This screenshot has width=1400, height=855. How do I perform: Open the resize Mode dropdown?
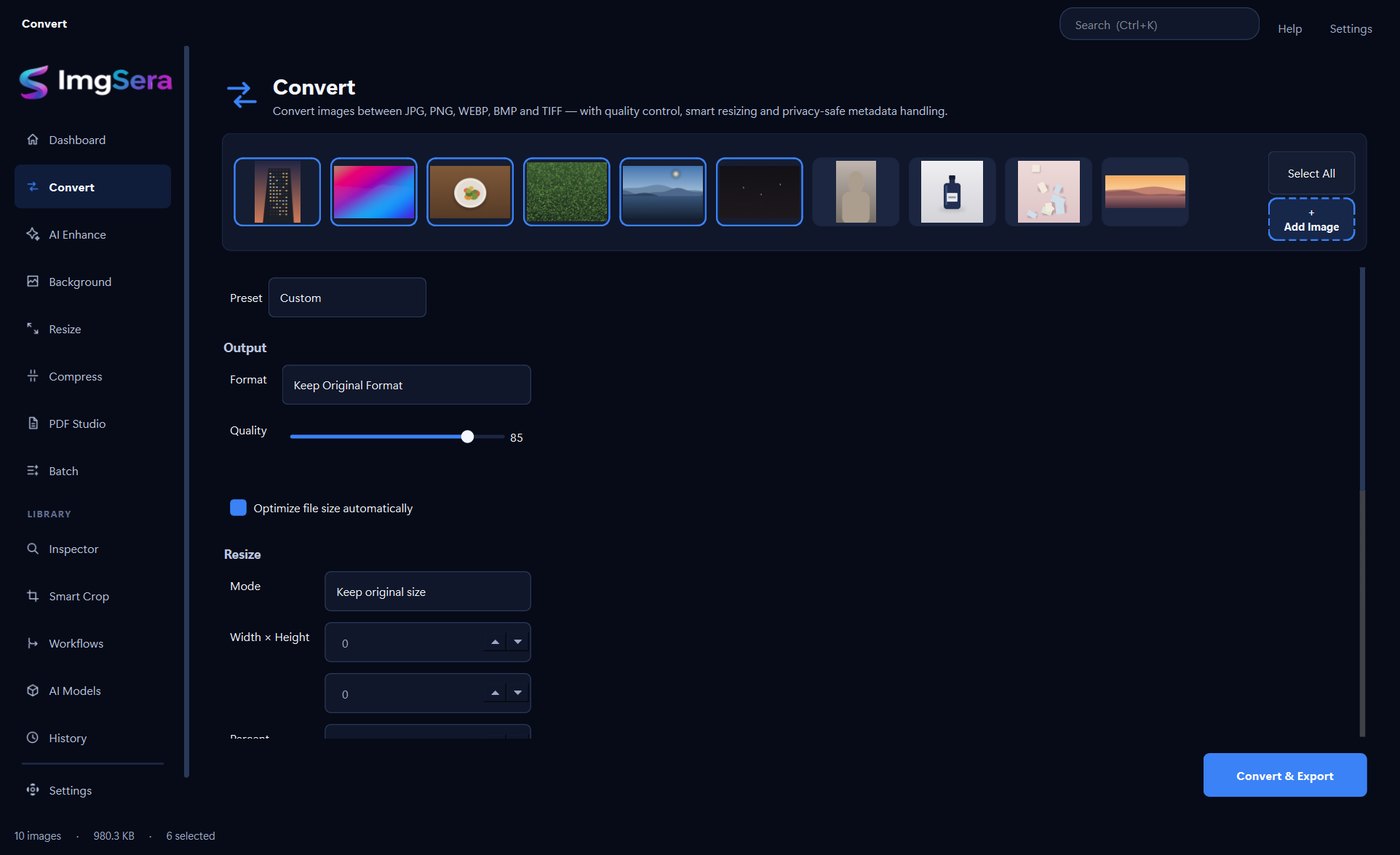point(428,592)
